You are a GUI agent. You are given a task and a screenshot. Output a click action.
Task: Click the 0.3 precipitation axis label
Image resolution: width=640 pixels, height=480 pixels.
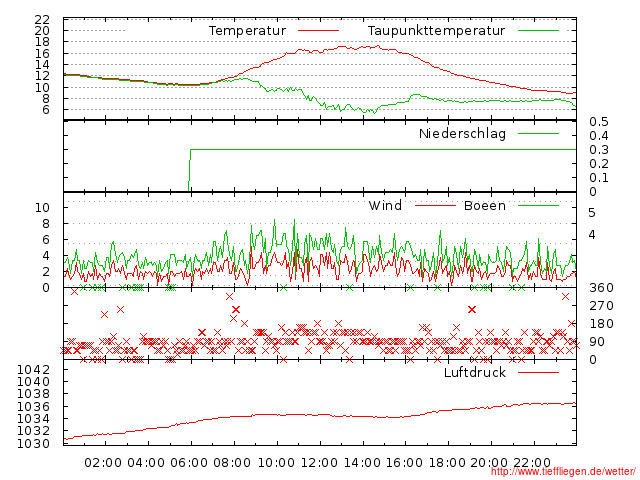tap(599, 150)
